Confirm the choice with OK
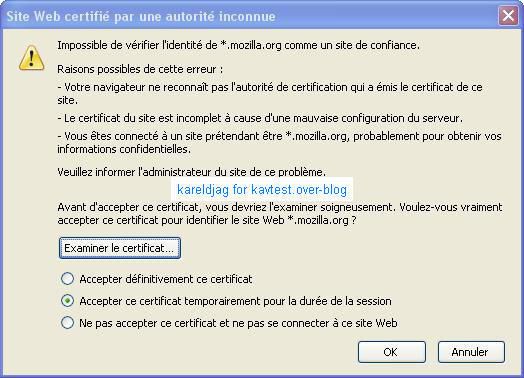This screenshot has height=378, width=524. point(392,352)
